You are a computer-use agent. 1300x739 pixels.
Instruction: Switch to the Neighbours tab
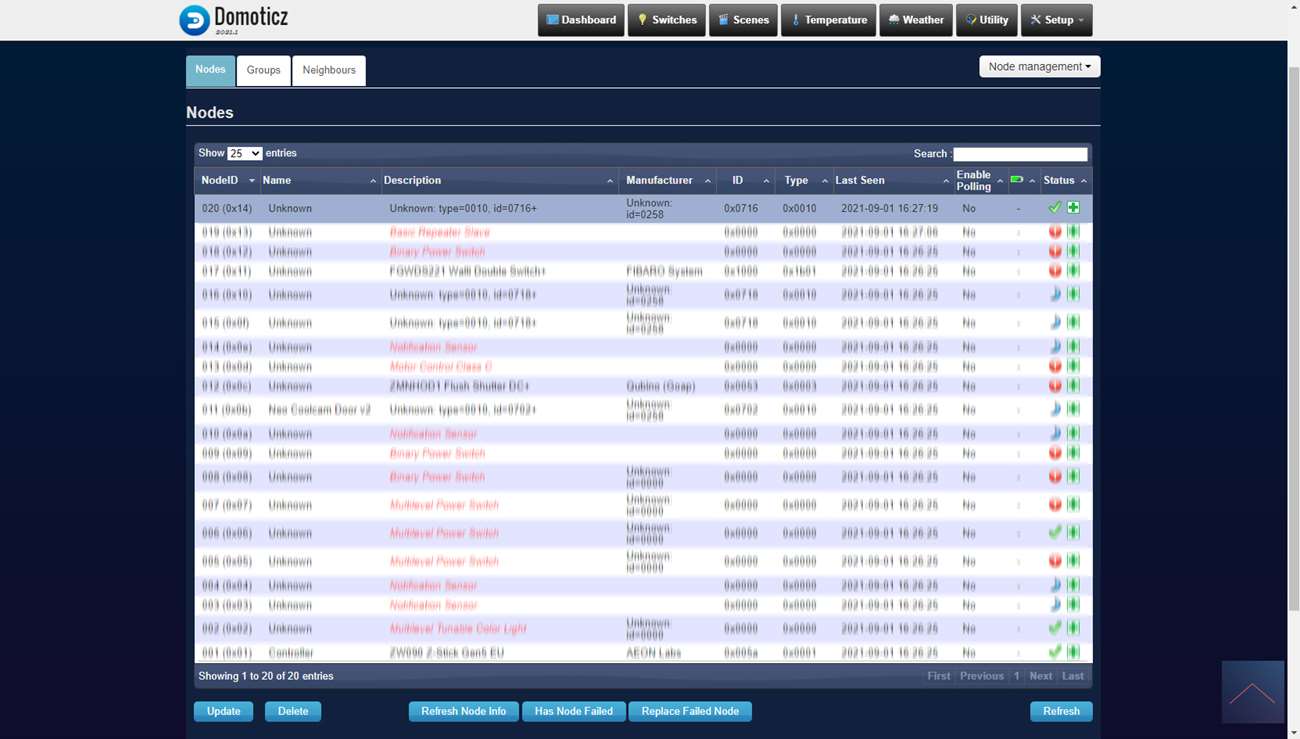coord(329,70)
